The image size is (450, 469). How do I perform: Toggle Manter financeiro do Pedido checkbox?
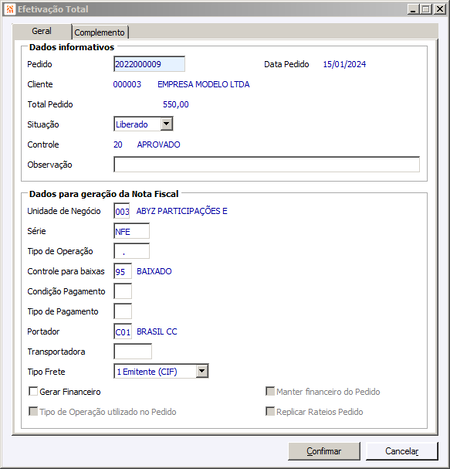(x=270, y=391)
